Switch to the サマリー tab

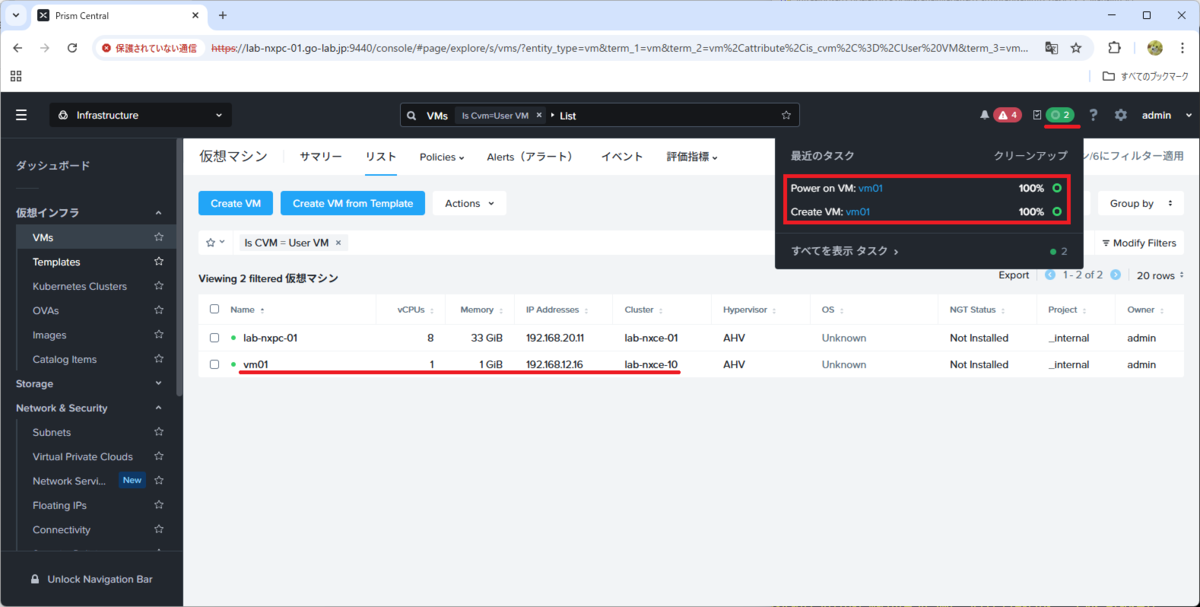(x=321, y=157)
